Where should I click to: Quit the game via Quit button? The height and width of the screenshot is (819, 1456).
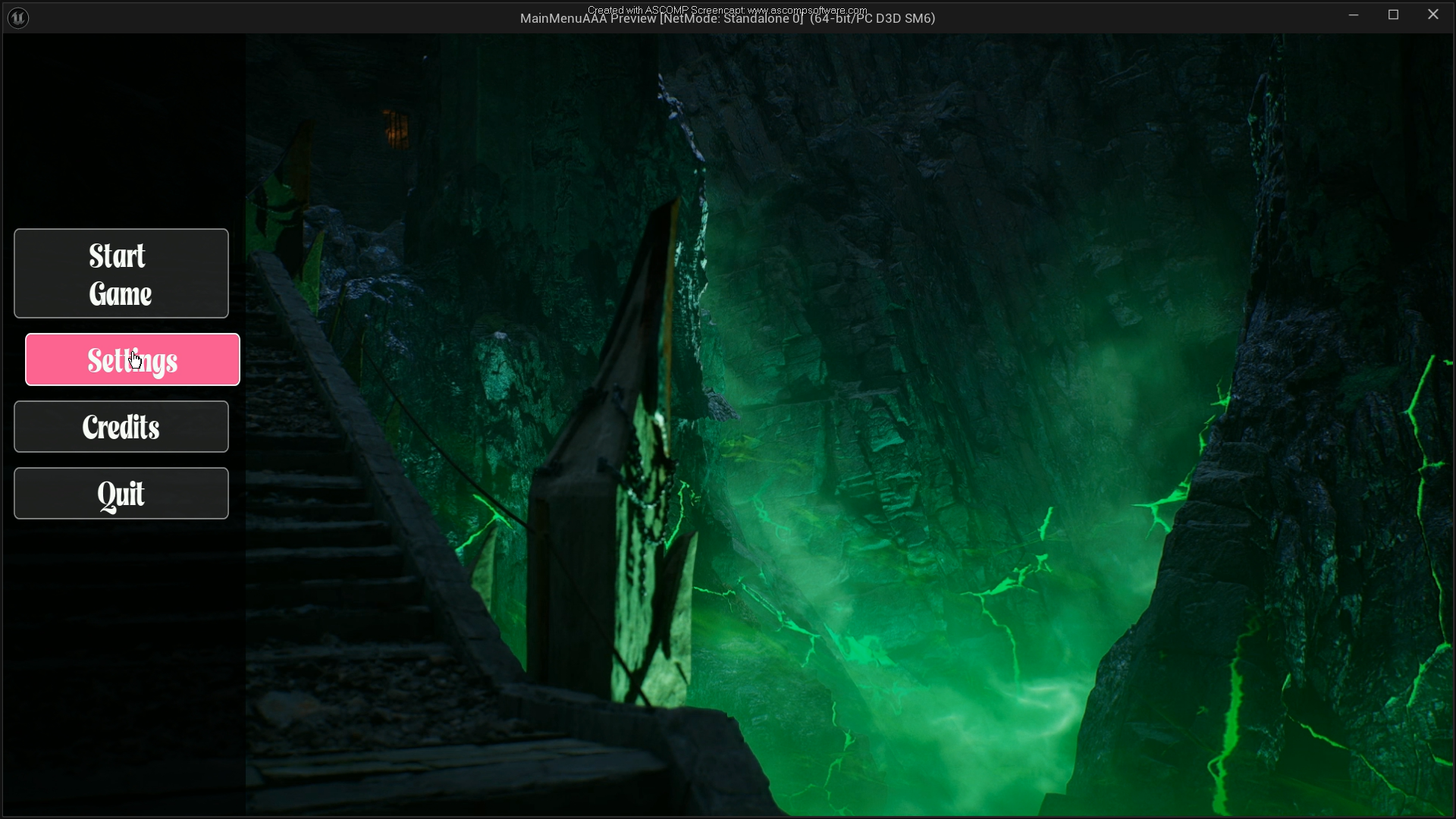point(121,494)
